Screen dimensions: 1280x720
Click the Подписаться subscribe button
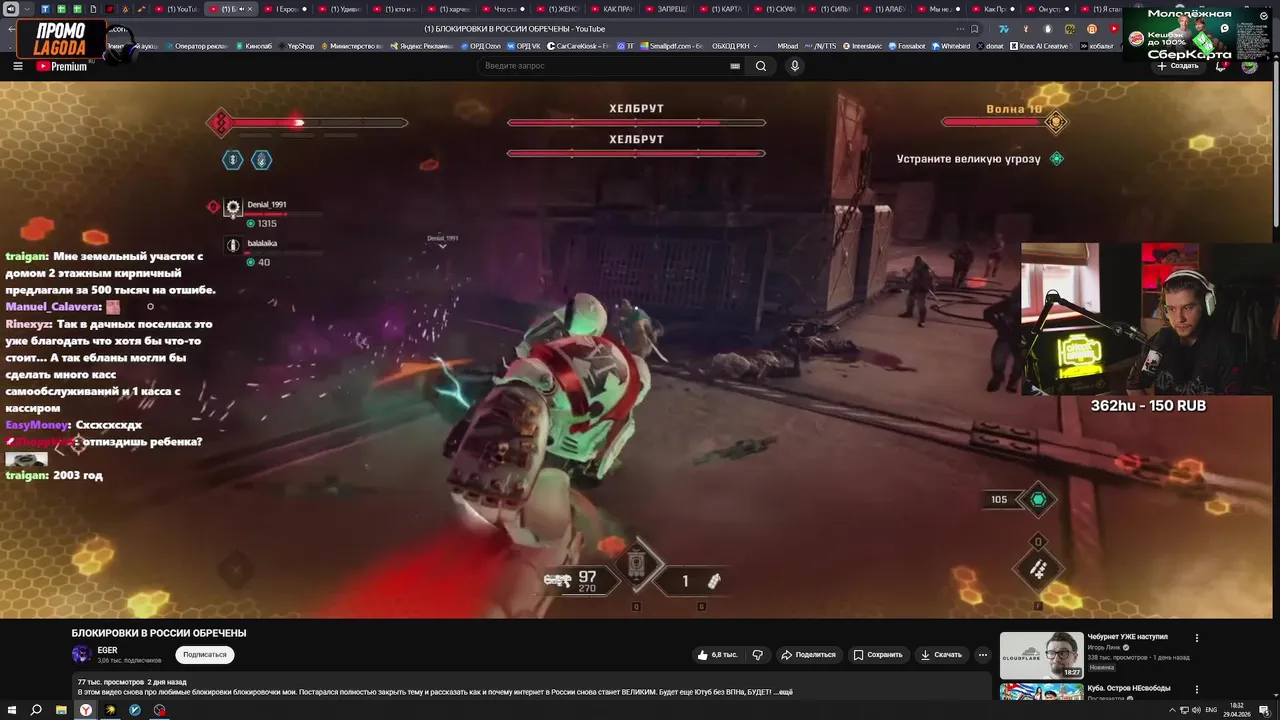click(205, 654)
